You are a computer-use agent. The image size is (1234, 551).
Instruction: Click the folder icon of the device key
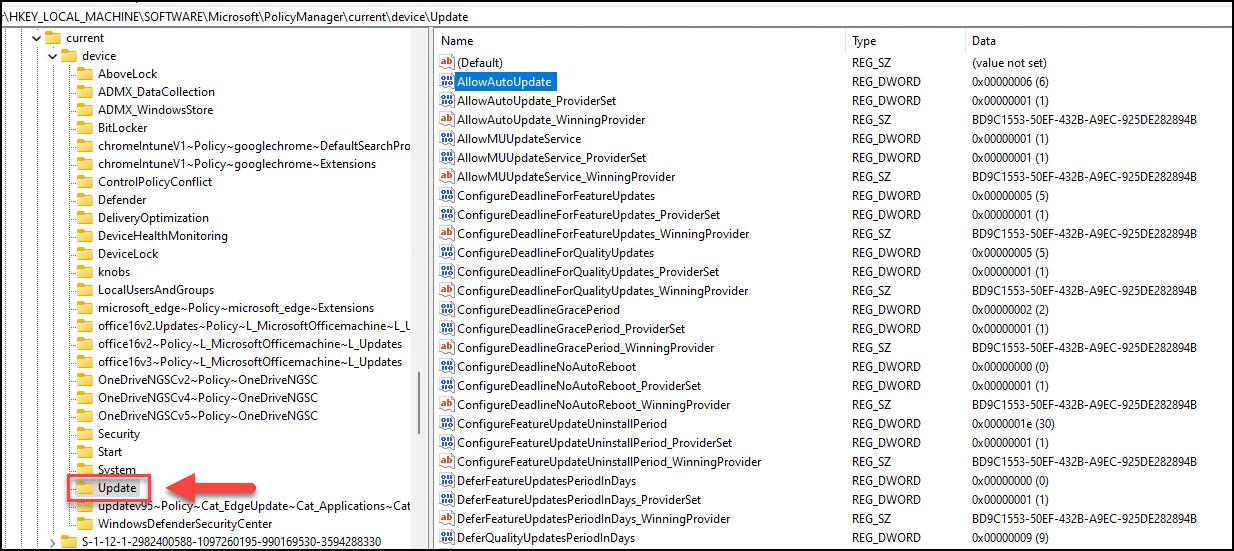[x=69, y=56]
